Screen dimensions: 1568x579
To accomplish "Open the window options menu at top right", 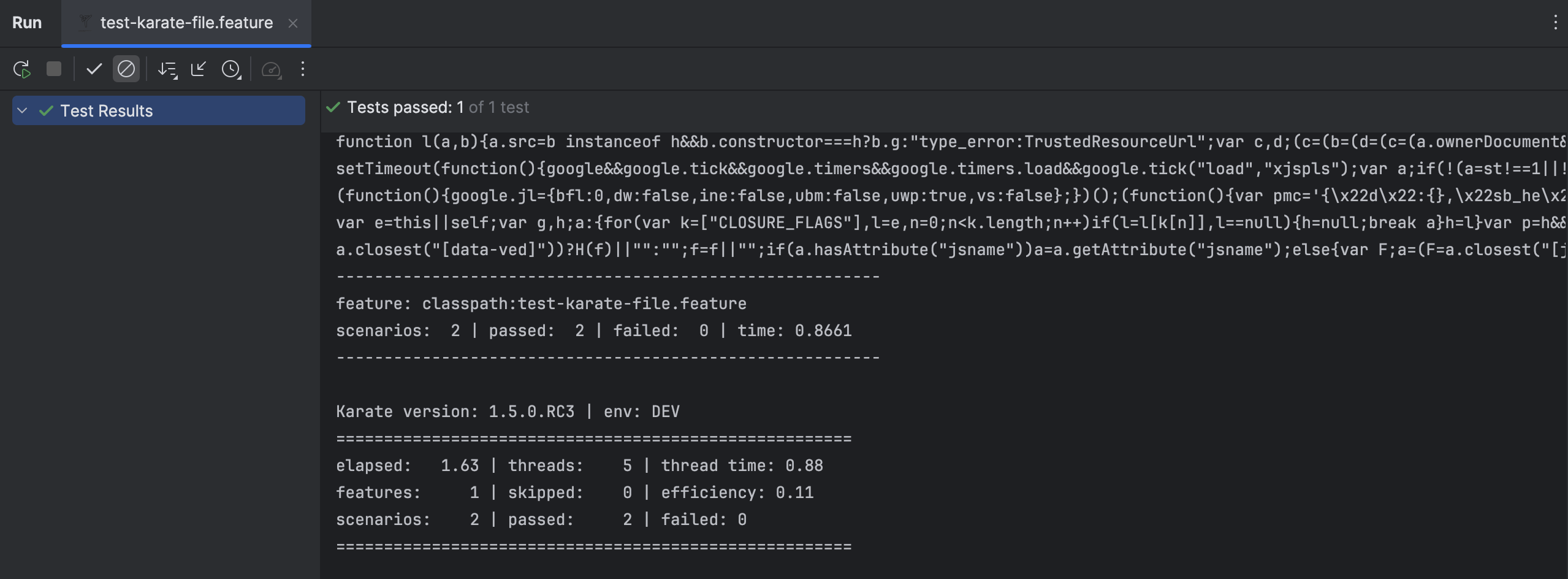I will pos(1555,23).
